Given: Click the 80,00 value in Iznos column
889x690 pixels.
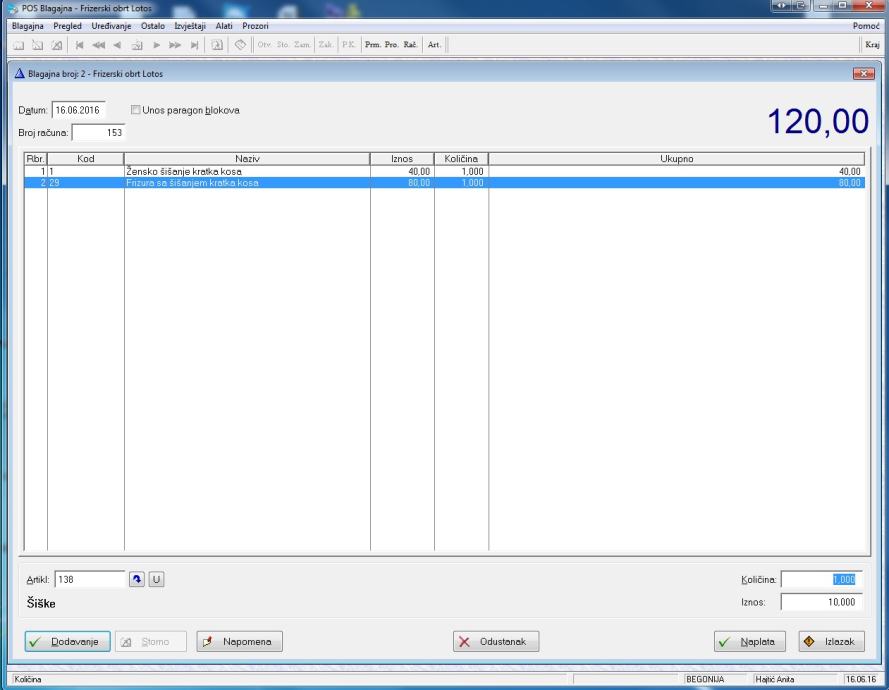Looking at the screenshot, I should (x=419, y=183).
